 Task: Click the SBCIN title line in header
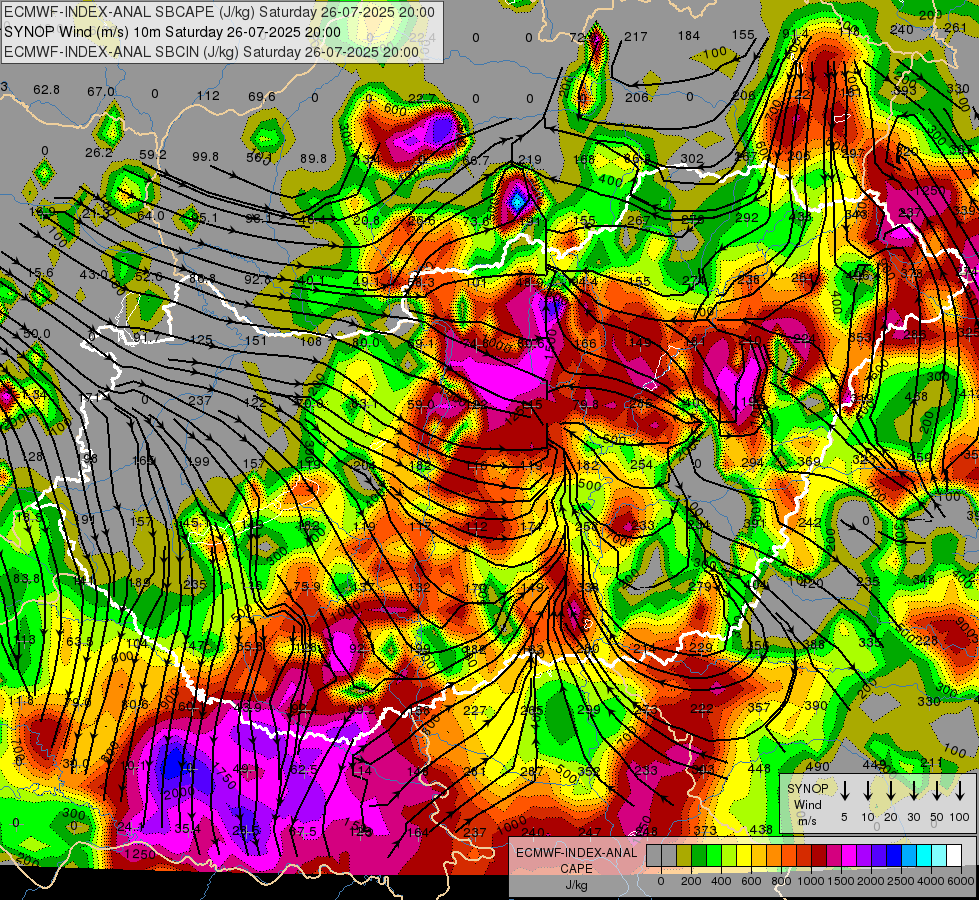(211, 52)
